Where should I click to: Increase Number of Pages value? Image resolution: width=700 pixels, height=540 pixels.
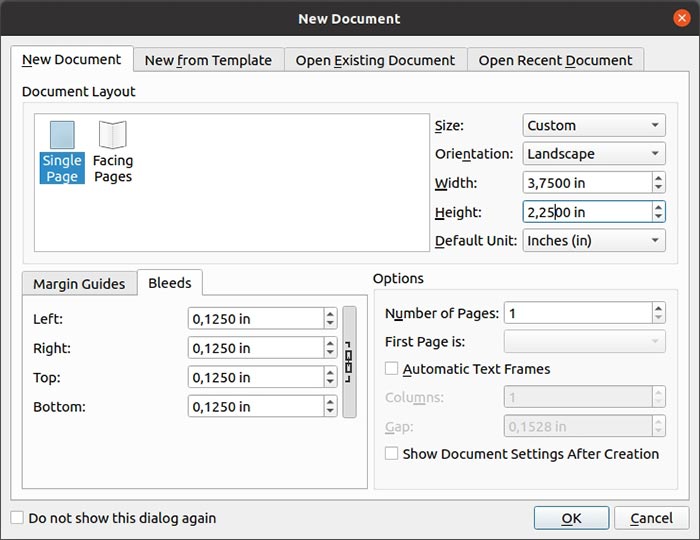pyautogui.click(x=658, y=308)
